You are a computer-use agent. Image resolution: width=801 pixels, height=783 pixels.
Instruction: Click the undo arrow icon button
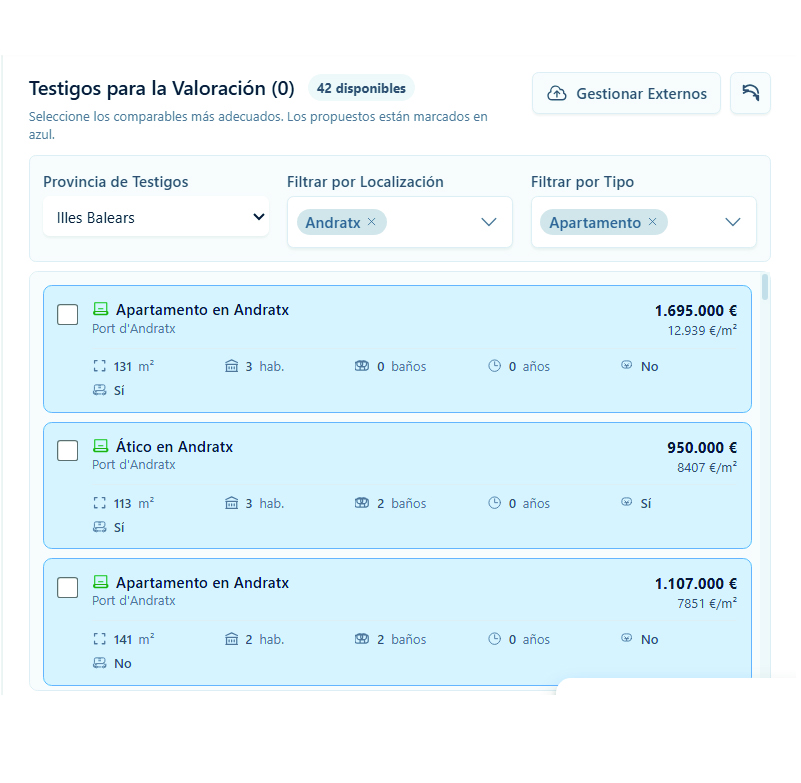tap(750, 93)
